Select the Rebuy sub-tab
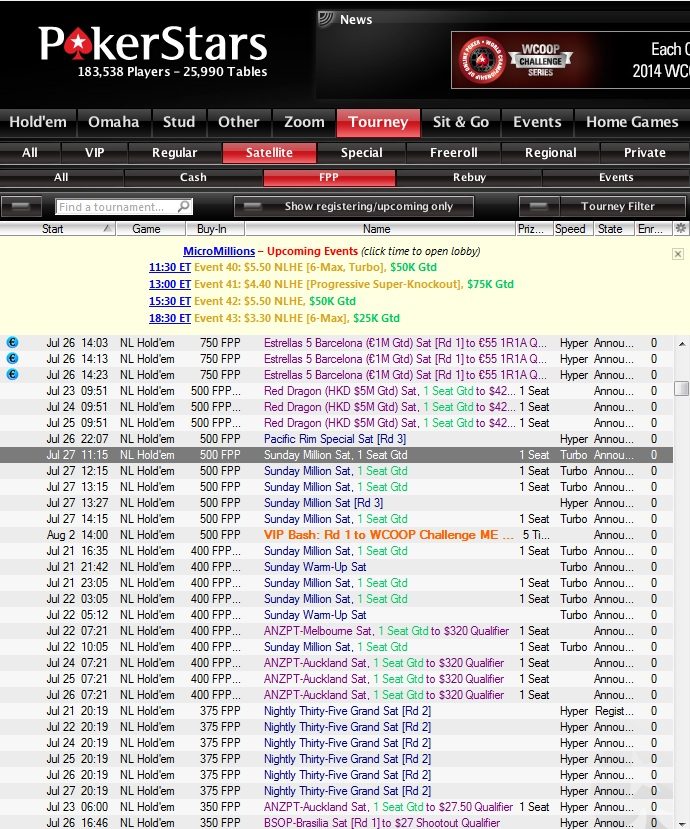Image resolution: width=690 pixels, height=829 pixels. click(x=469, y=178)
